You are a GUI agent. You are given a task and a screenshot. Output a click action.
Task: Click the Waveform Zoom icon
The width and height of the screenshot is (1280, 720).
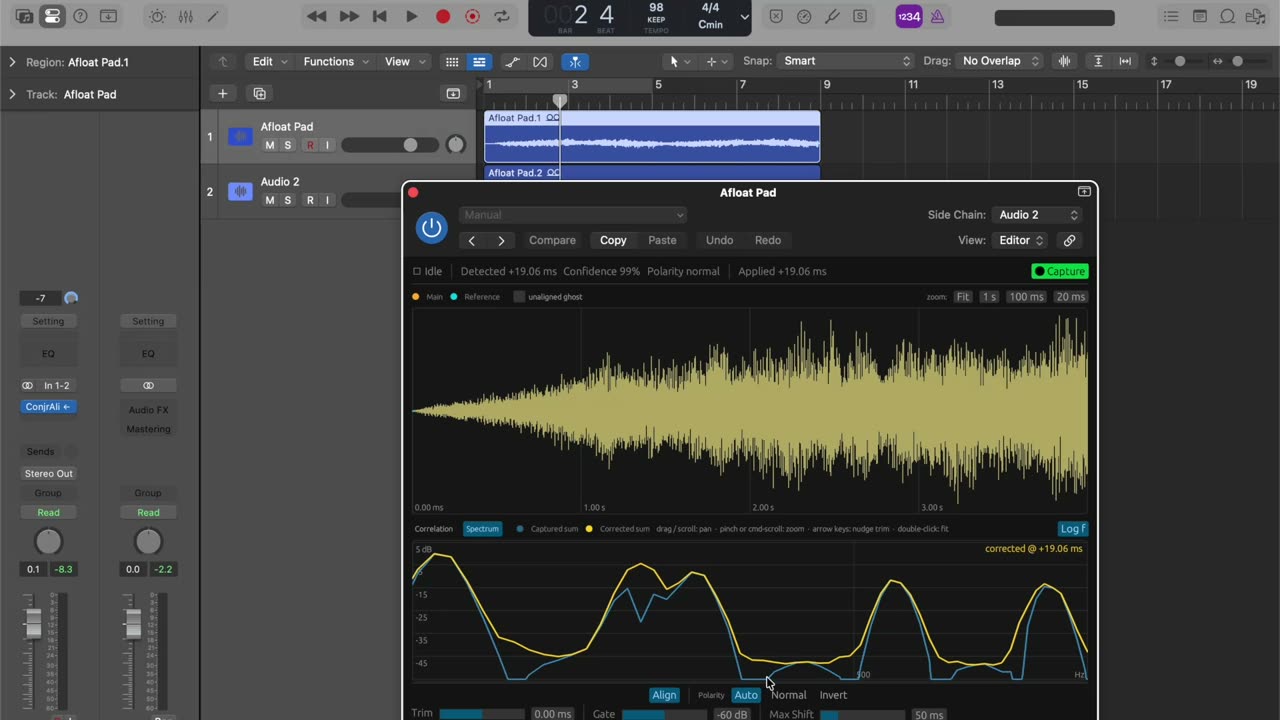pos(1064,61)
